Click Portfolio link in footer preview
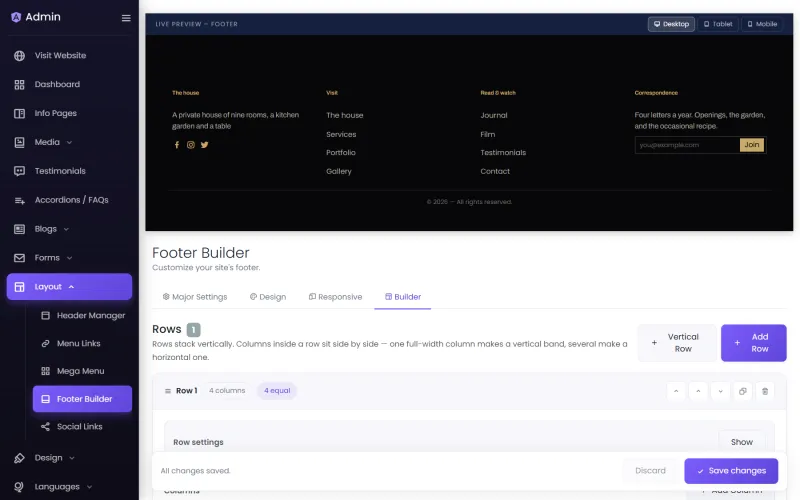The width and height of the screenshot is (800, 500). pos(341,153)
